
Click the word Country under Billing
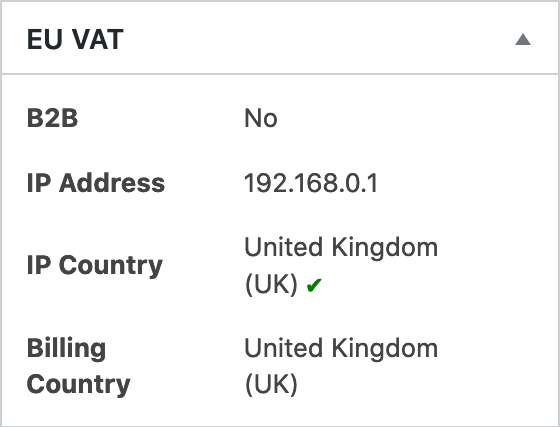click(79, 385)
